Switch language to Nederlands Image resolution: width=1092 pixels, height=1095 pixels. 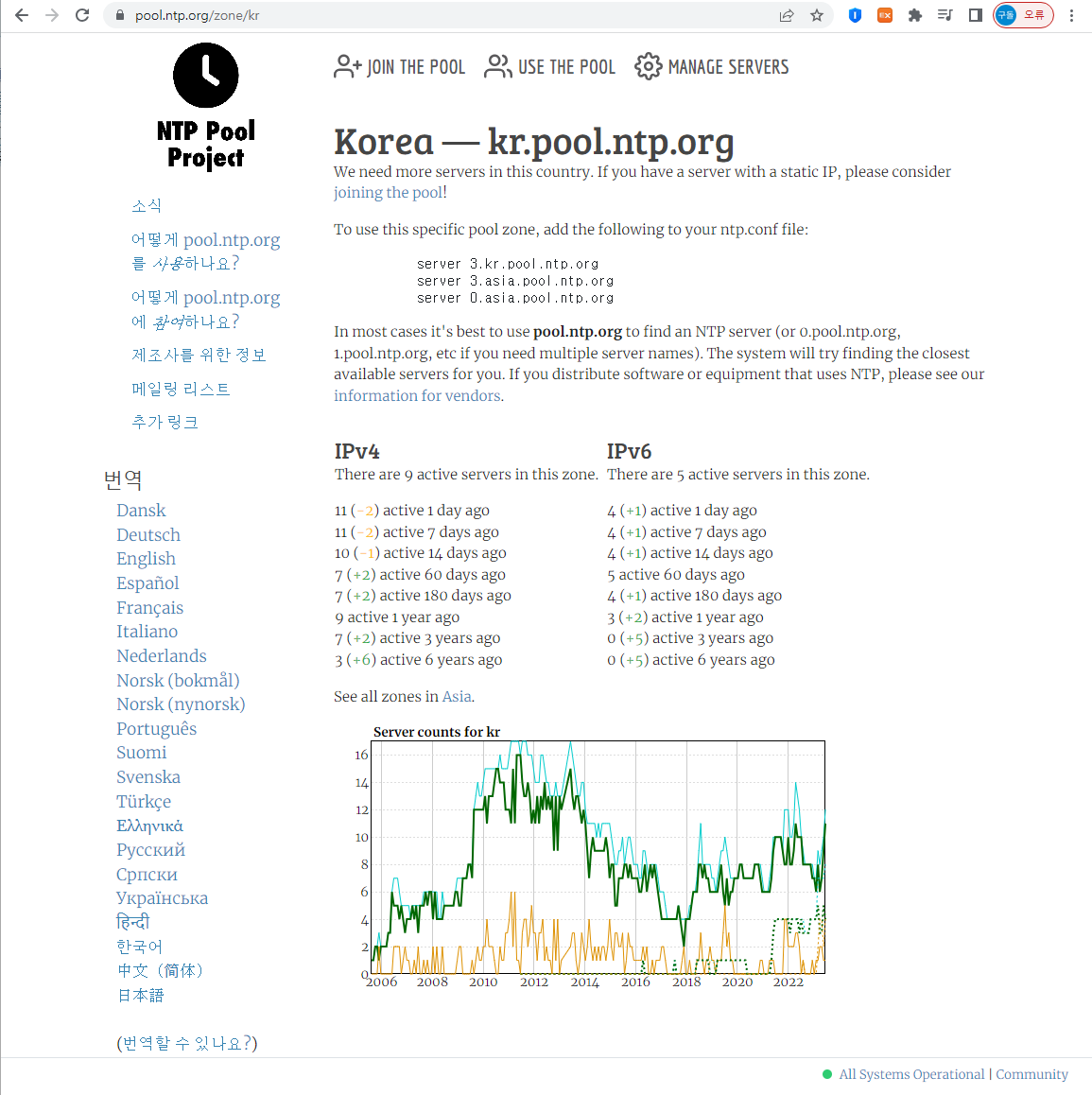[x=162, y=655]
